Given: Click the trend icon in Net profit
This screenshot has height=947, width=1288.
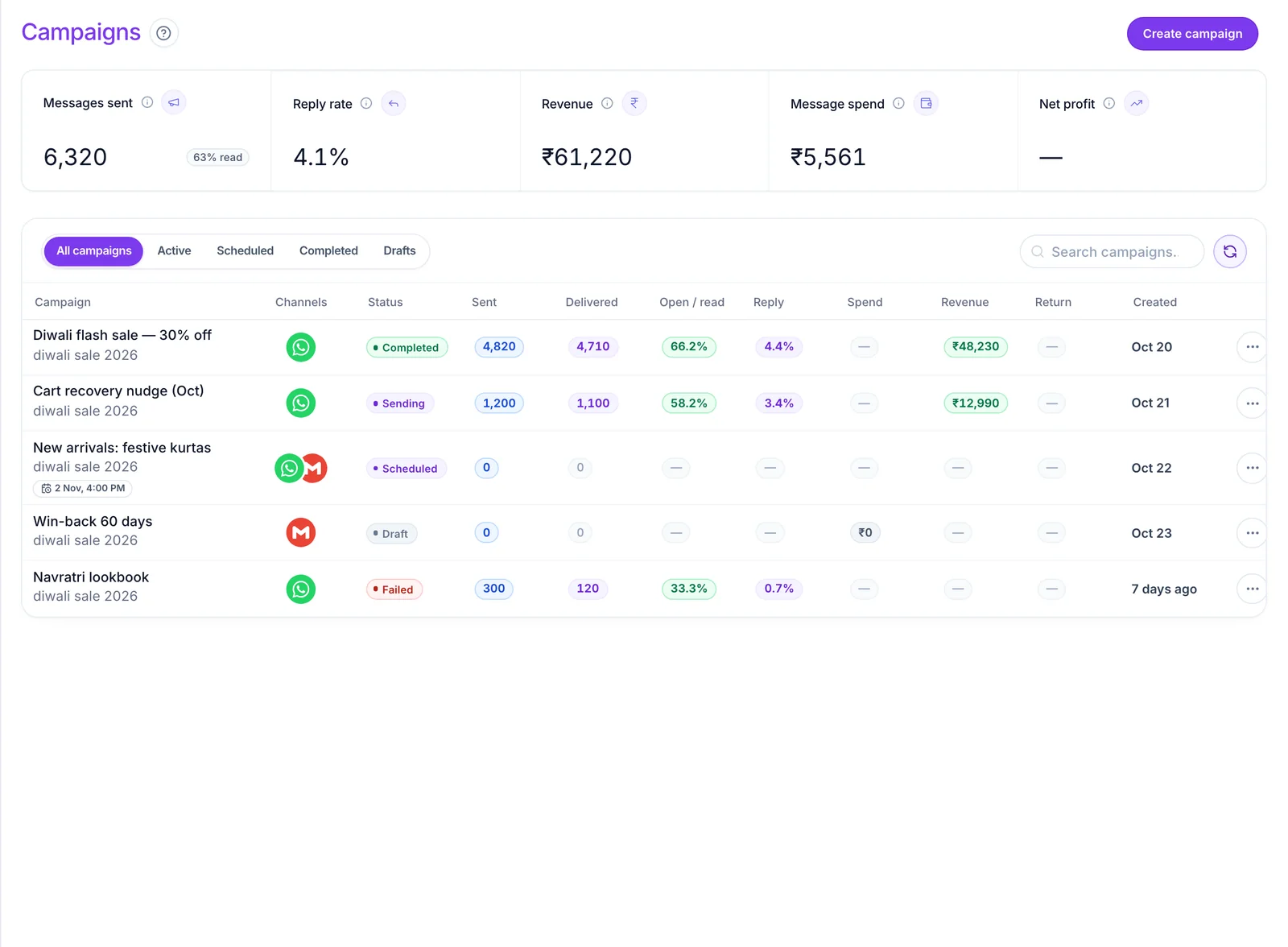Looking at the screenshot, I should coord(1136,103).
